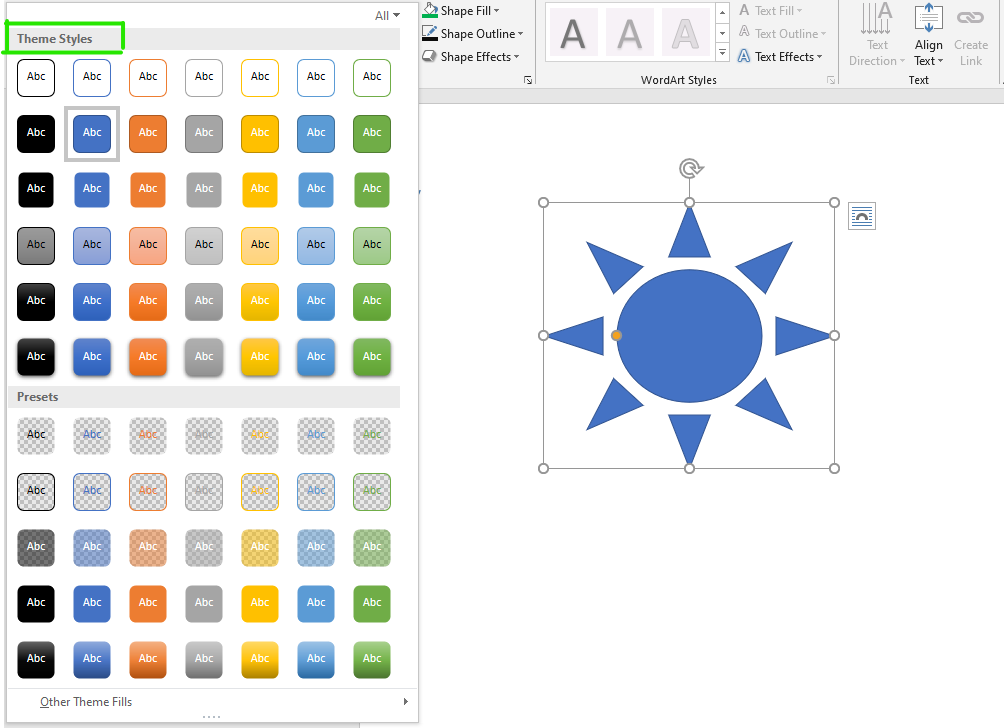Expand the All filter dropdown

click(387, 15)
